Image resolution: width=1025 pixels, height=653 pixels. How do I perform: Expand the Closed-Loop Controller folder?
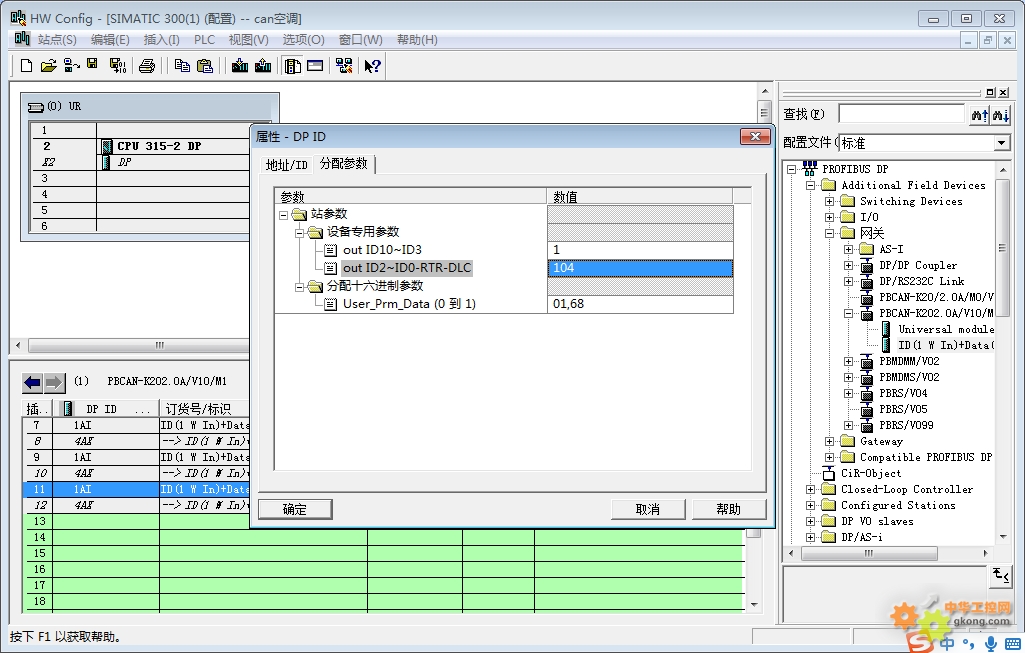[x=811, y=490]
